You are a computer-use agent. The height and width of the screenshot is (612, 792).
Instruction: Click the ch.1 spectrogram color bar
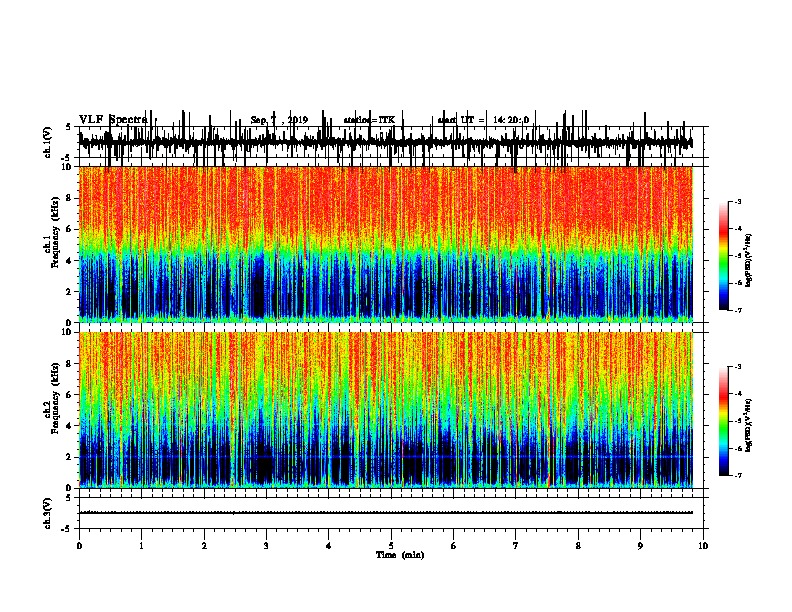tap(724, 256)
